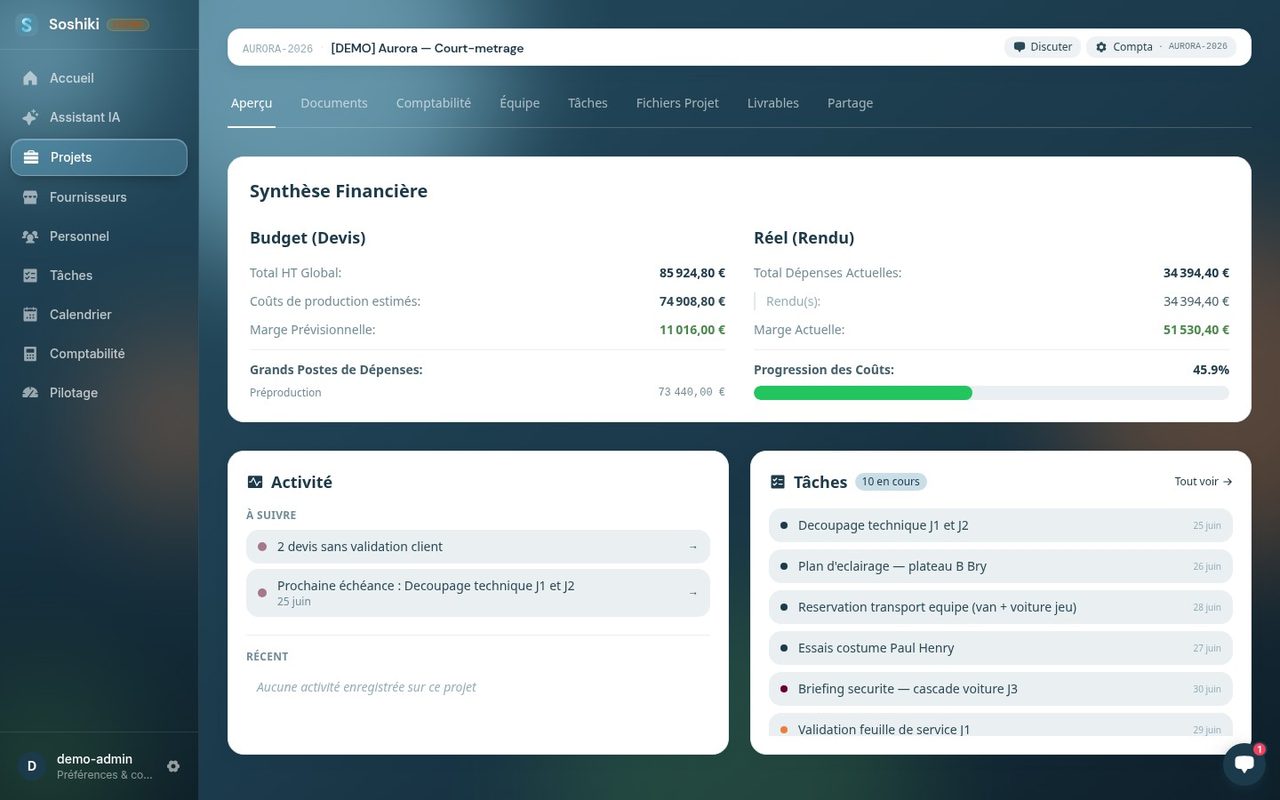
Task: Switch to the Aperçu tab
Action: [251, 103]
